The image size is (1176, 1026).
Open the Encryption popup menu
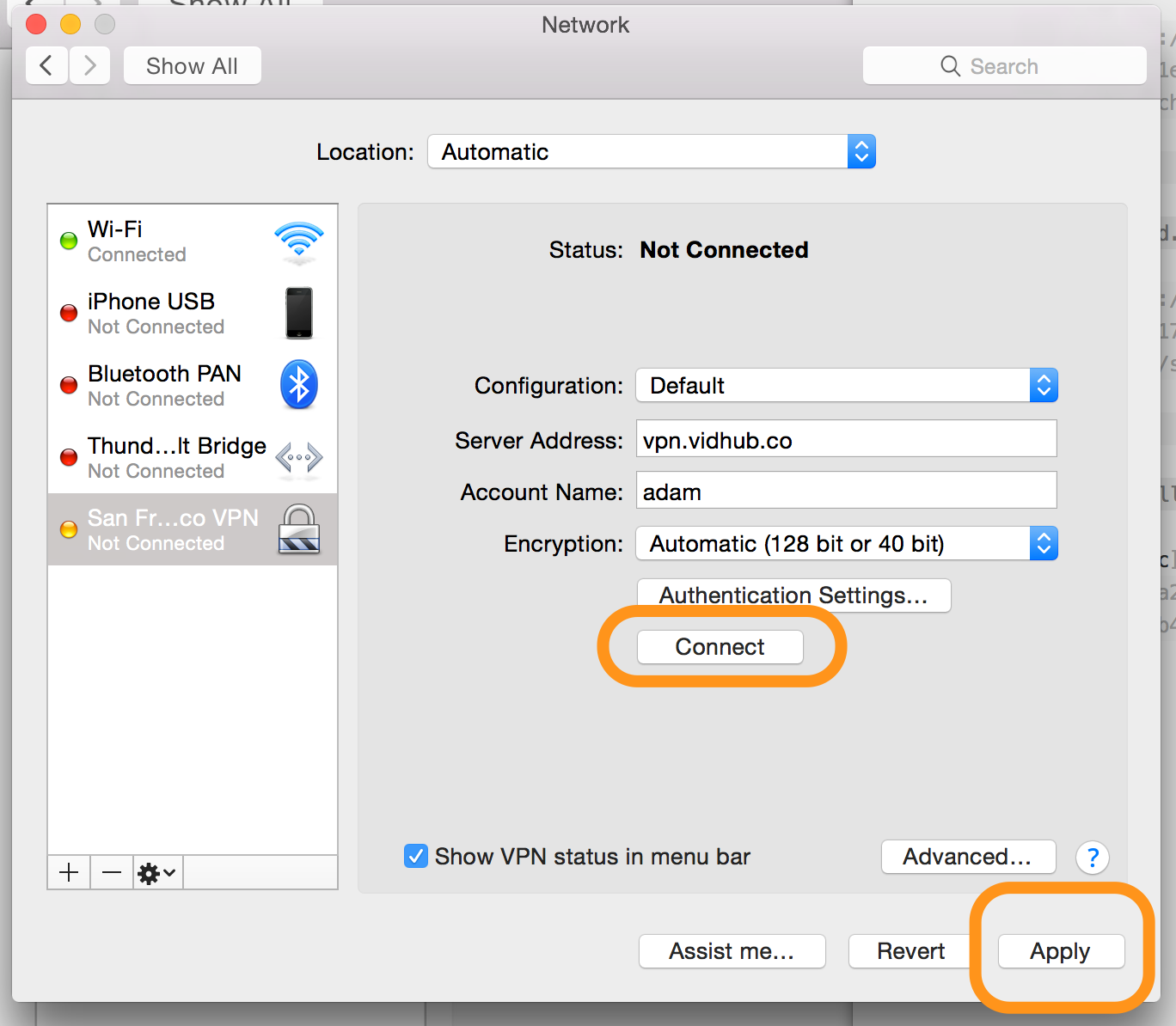(x=846, y=544)
